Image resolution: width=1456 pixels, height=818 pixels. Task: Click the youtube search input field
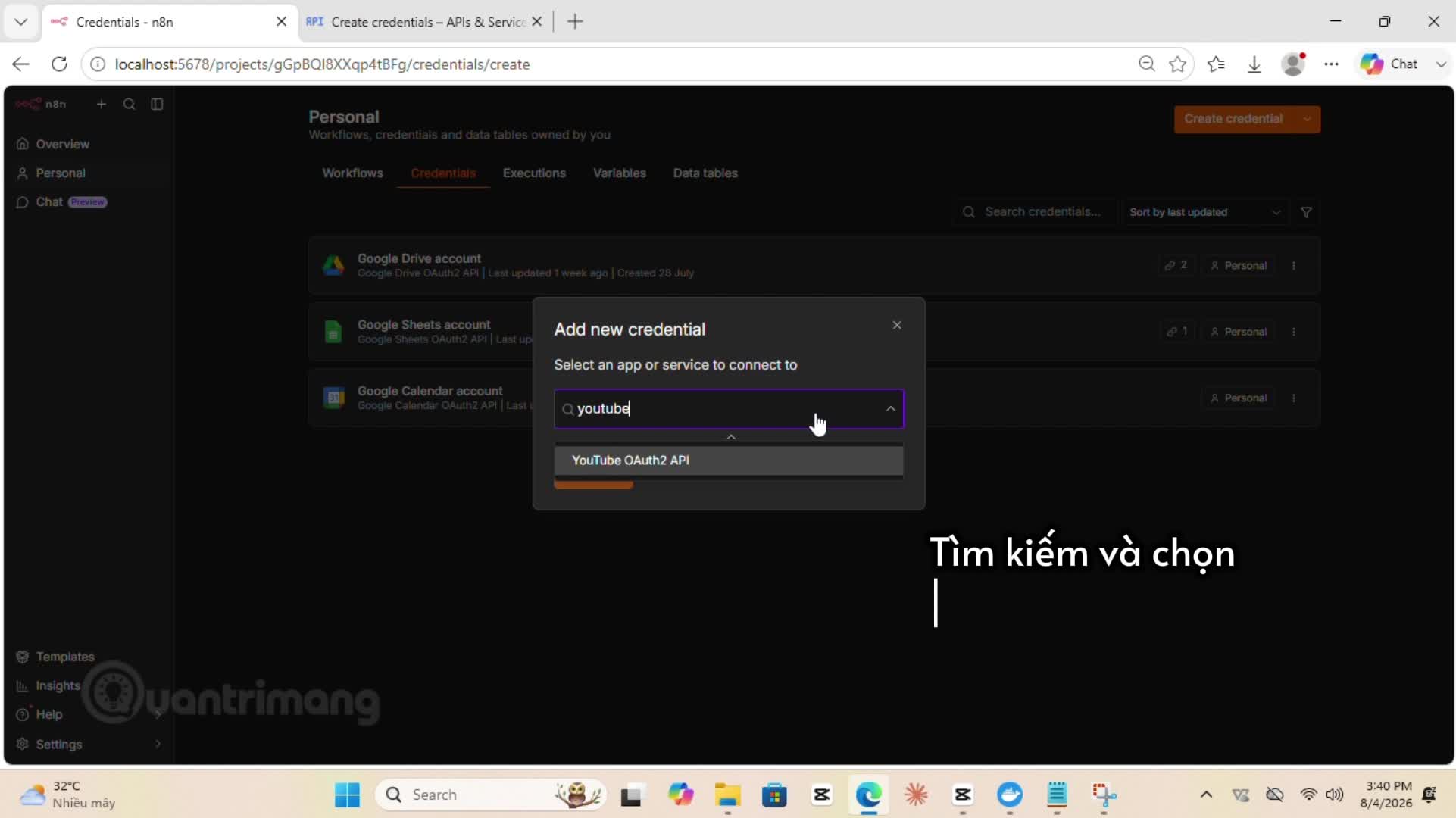(x=727, y=409)
